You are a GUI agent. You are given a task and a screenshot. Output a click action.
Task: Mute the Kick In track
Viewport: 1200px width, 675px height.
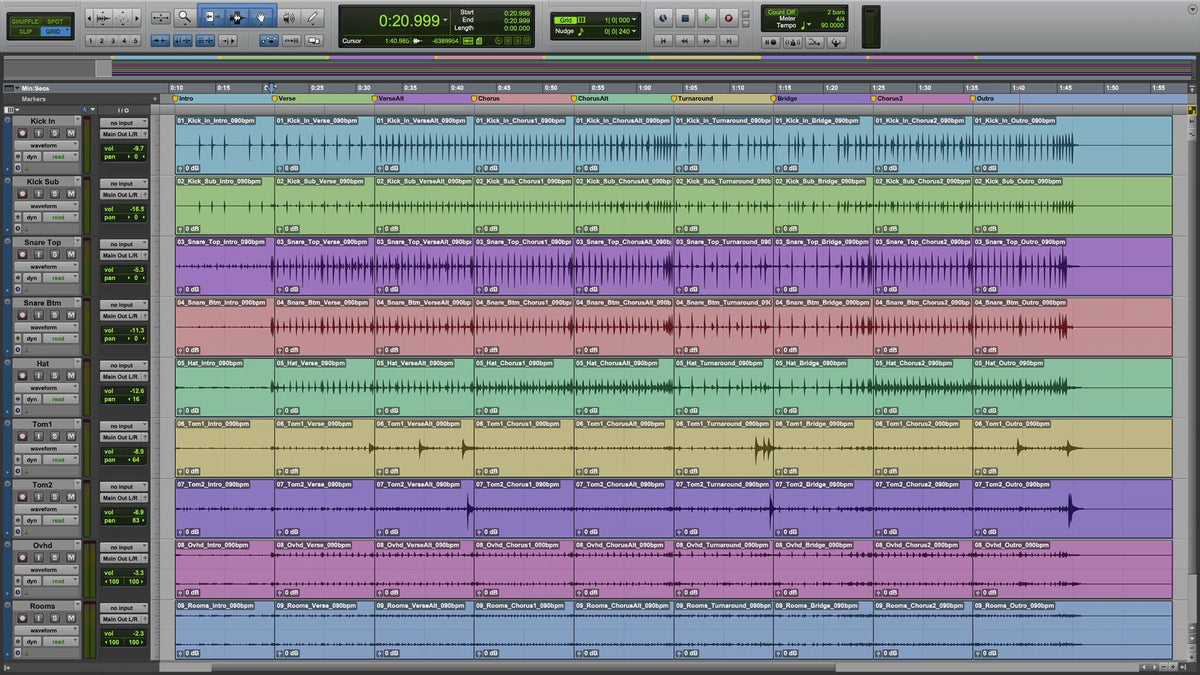71,134
